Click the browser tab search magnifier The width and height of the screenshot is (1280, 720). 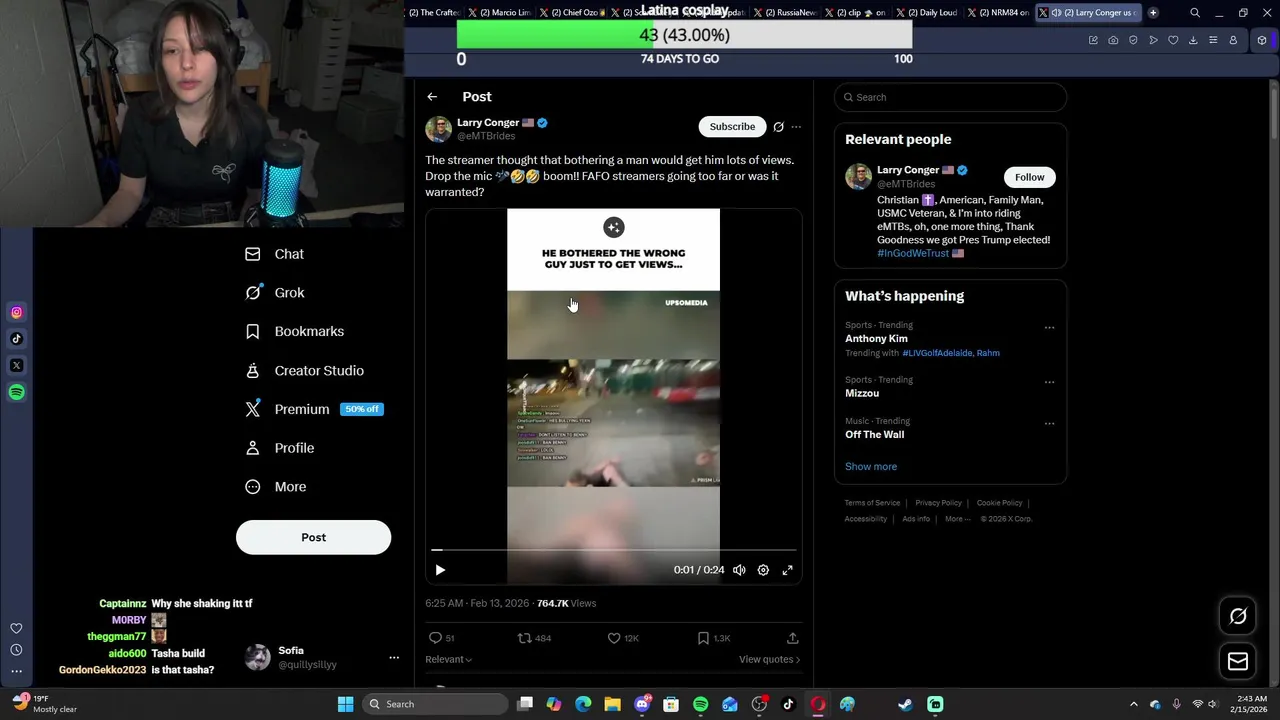click(1195, 13)
